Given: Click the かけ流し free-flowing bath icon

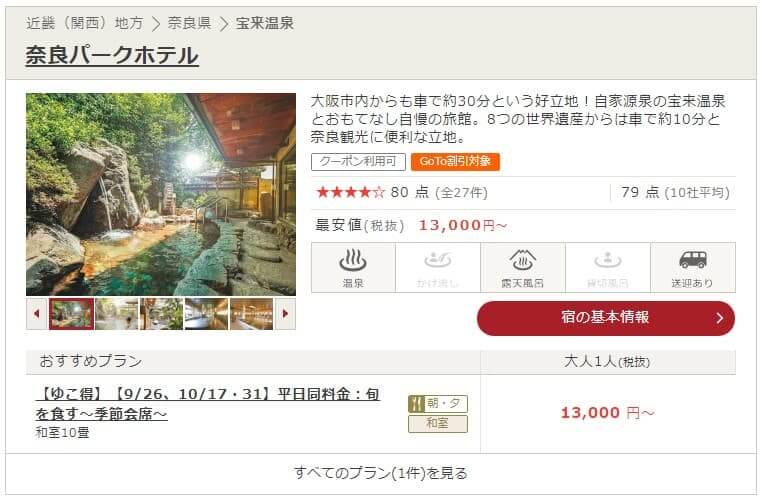Looking at the screenshot, I should [x=438, y=267].
